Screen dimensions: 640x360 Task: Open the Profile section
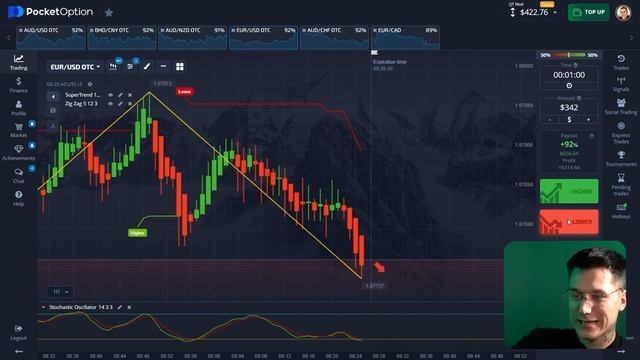[x=19, y=108]
